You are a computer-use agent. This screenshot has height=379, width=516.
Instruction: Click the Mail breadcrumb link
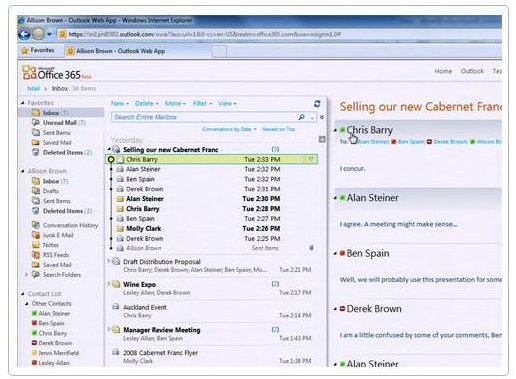point(33,88)
